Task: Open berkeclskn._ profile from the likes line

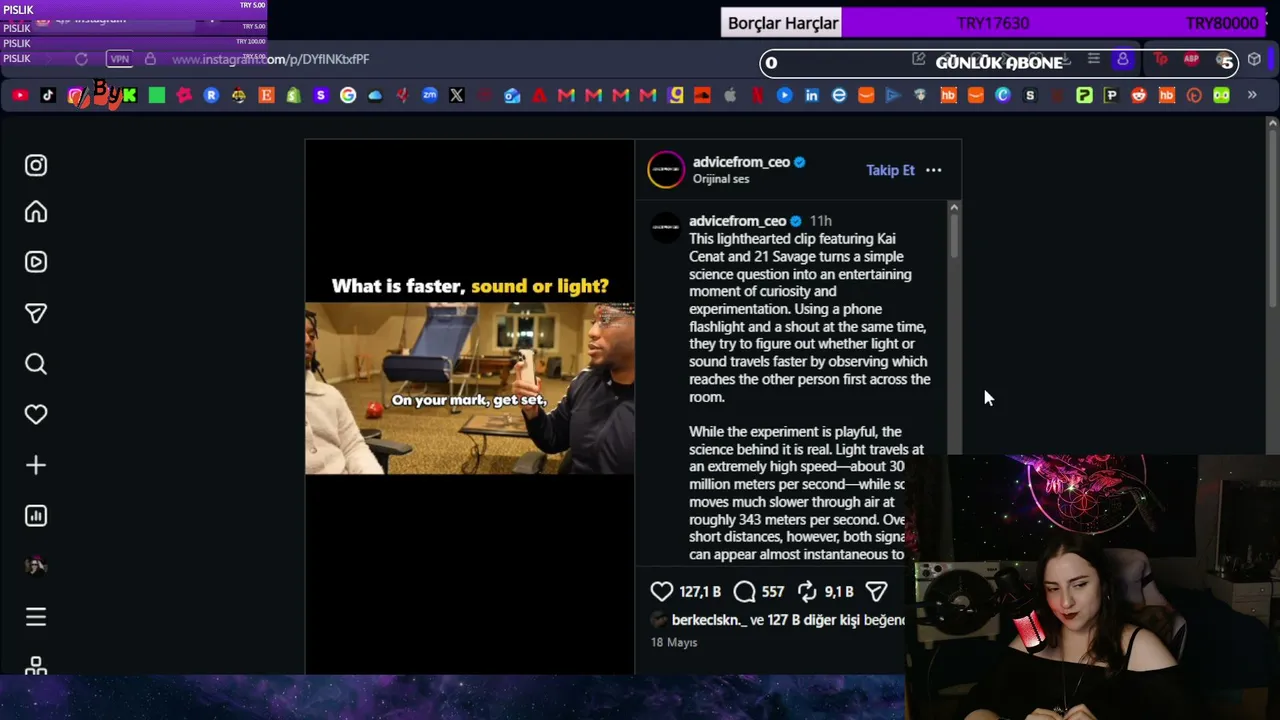Action: tap(709, 620)
